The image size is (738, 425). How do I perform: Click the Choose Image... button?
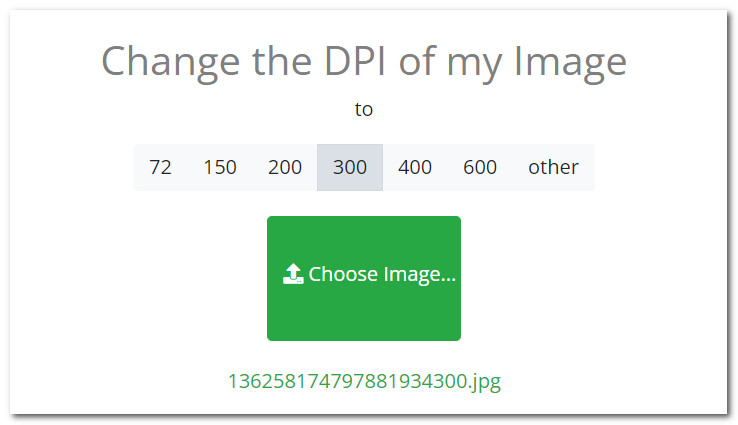click(364, 278)
